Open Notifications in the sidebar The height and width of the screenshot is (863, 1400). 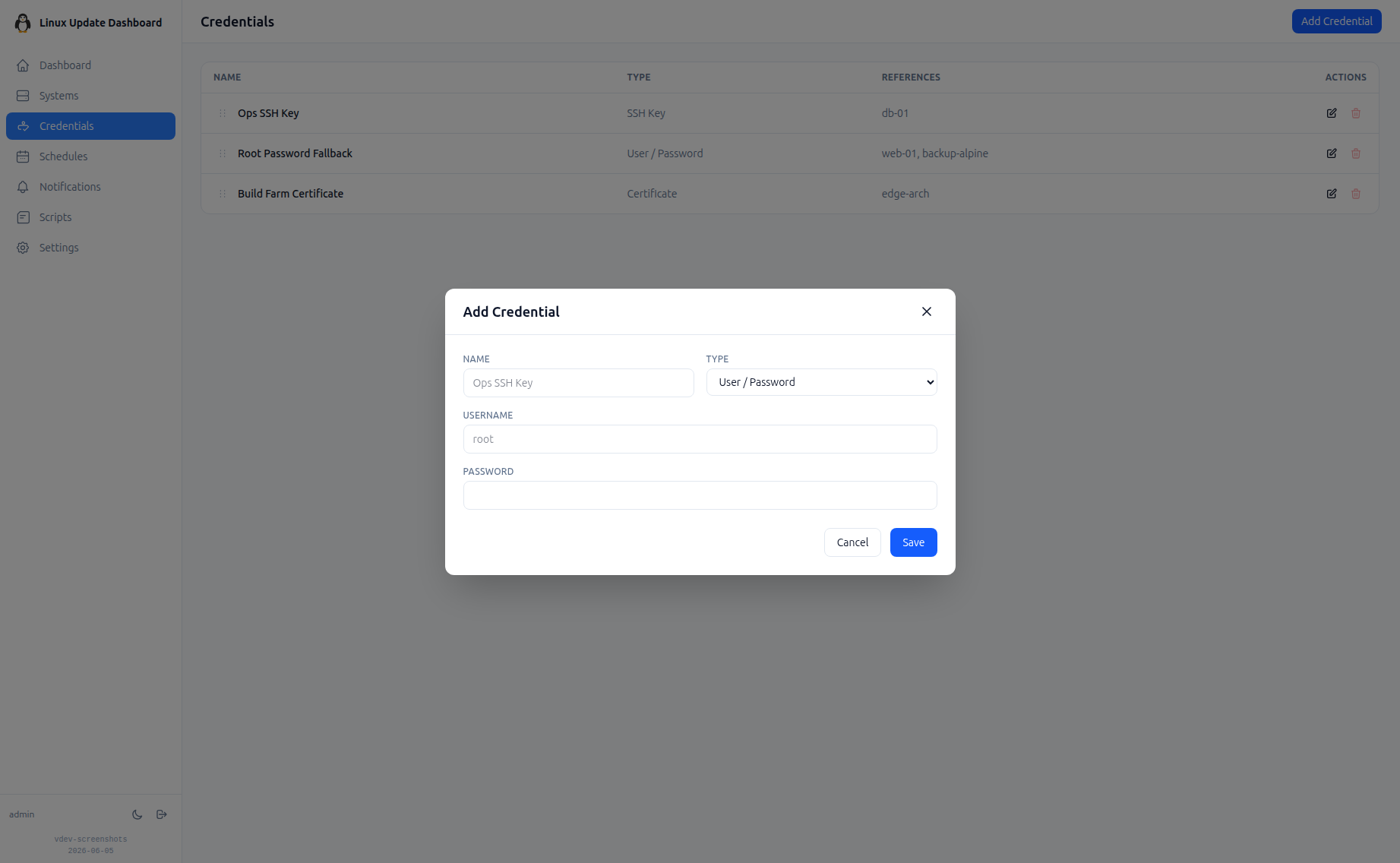[90, 187]
